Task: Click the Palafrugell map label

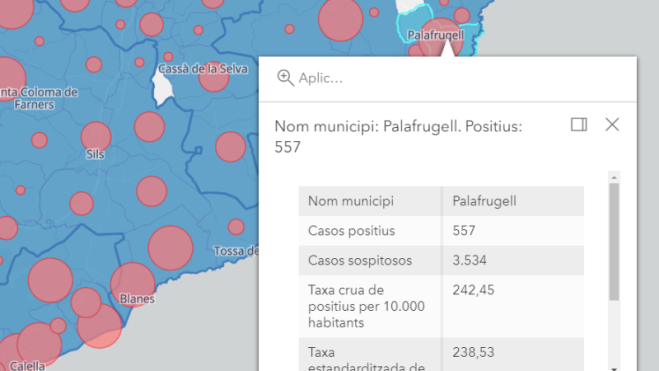Action: point(435,35)
